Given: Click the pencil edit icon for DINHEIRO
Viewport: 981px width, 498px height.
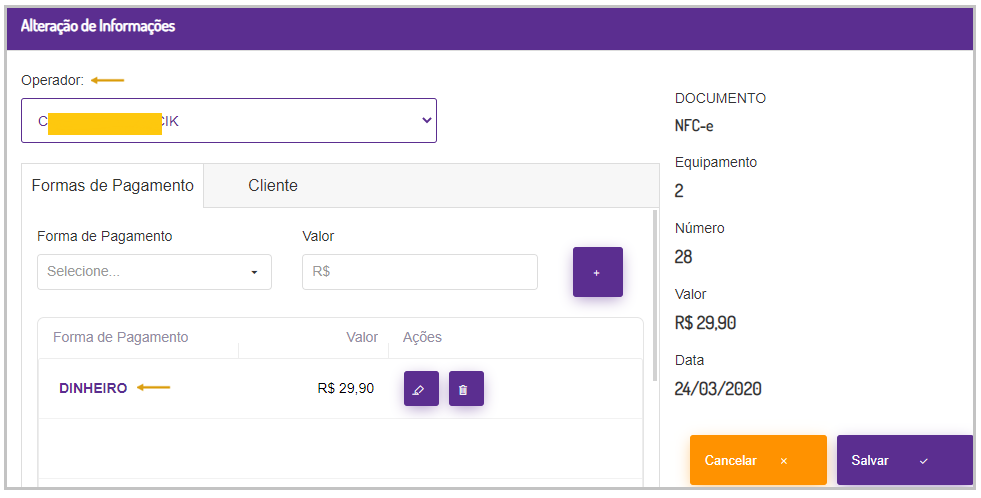Looking at the screenshot, I should [421, 389].
